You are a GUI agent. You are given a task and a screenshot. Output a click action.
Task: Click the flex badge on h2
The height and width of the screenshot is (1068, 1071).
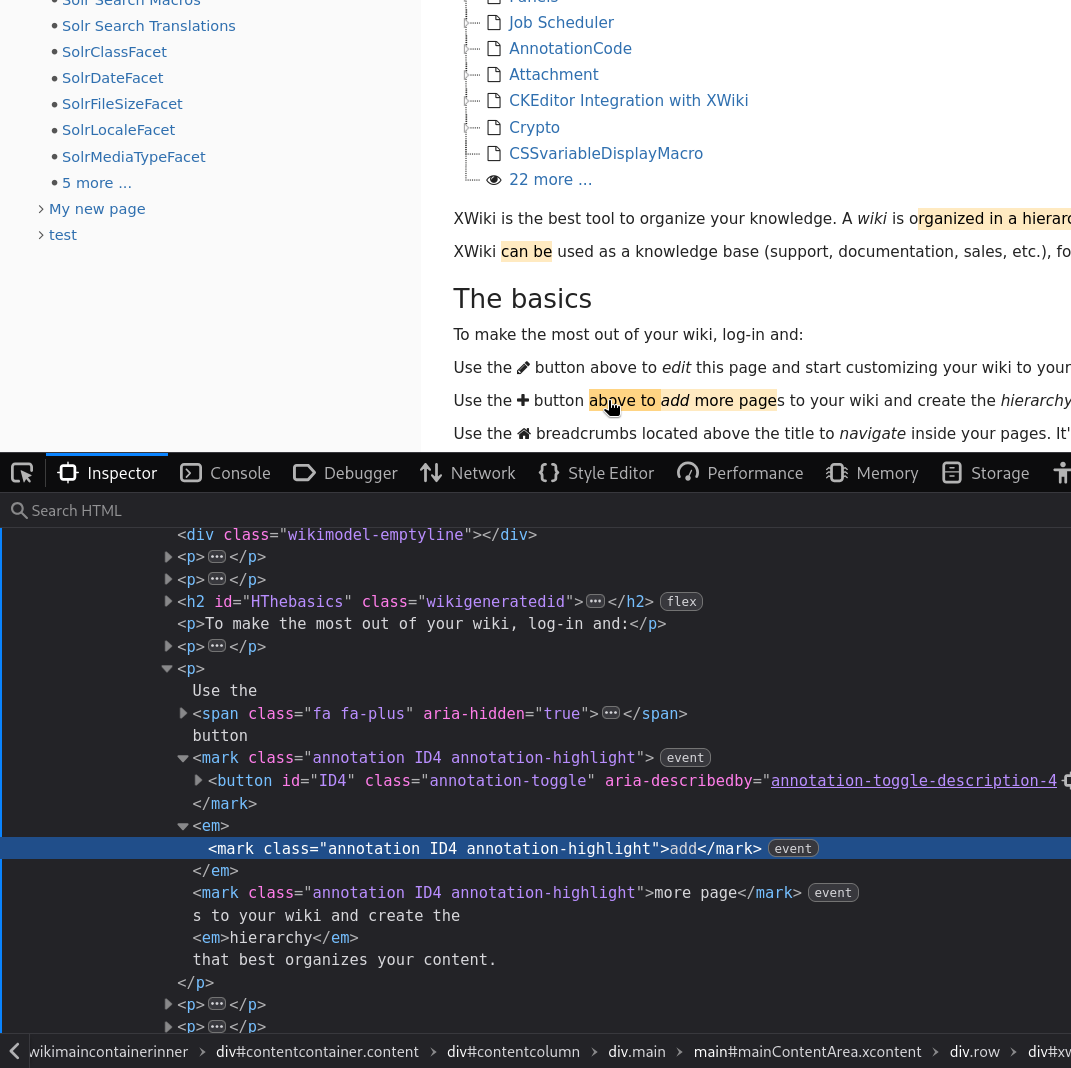coord(681,601)
